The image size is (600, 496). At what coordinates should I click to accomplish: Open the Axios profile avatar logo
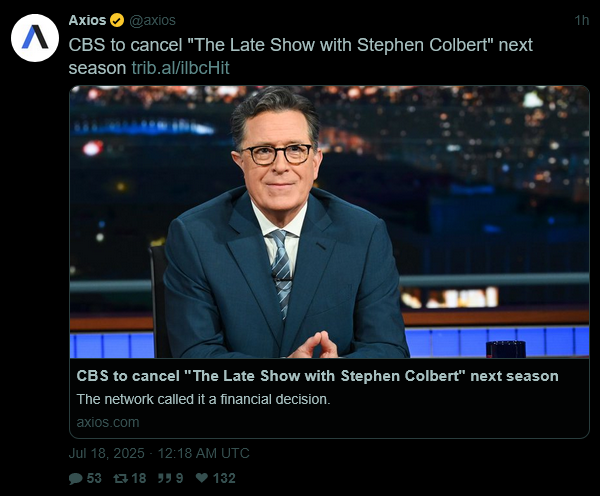click(x=35, y=38)
